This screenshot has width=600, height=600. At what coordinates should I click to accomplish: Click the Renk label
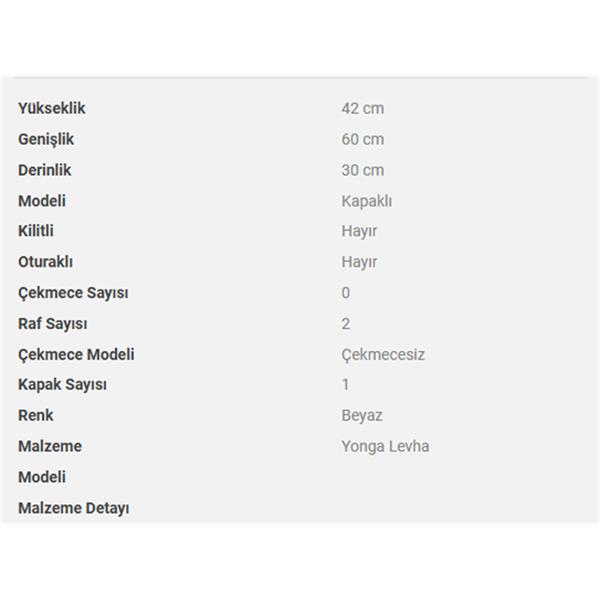coord(36,415)
